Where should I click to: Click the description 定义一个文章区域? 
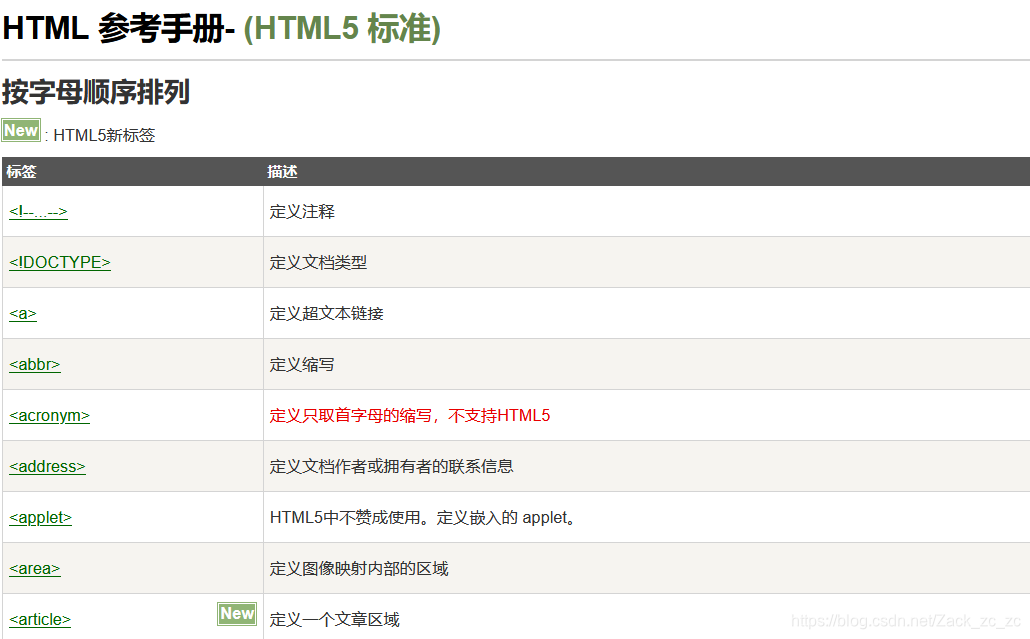[x=334, y=619]
